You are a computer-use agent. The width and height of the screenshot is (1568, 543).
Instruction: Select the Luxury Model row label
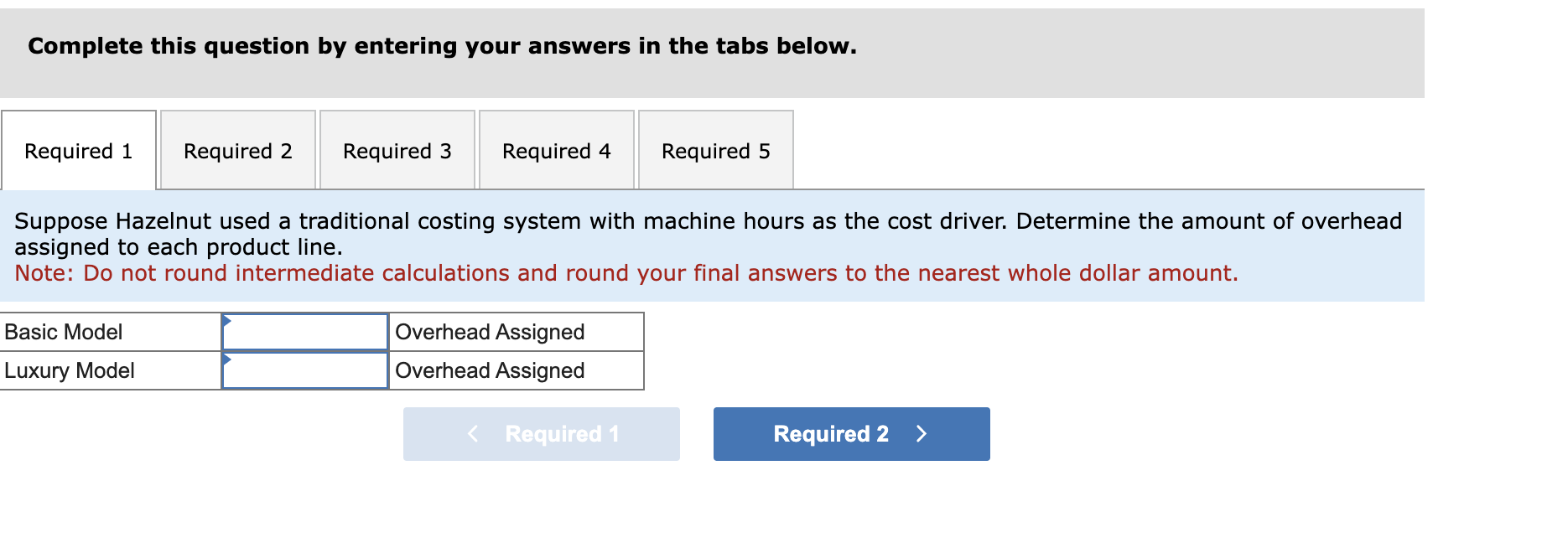pyautogui.click(x=70, y=370)
